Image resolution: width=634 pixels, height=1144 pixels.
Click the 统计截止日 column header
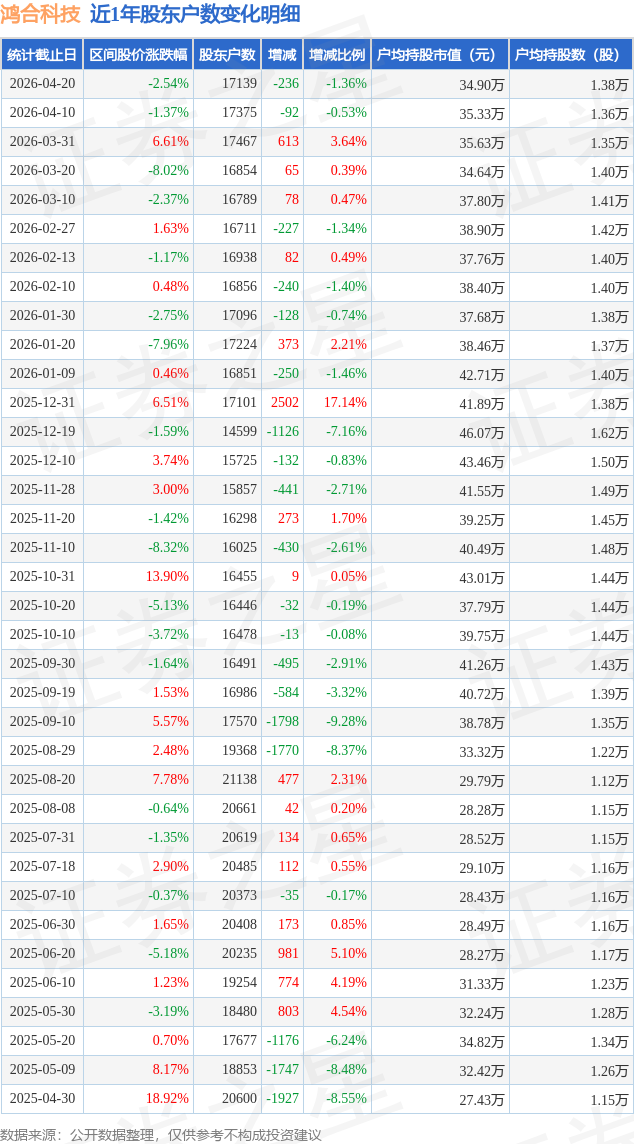point(42,55)
